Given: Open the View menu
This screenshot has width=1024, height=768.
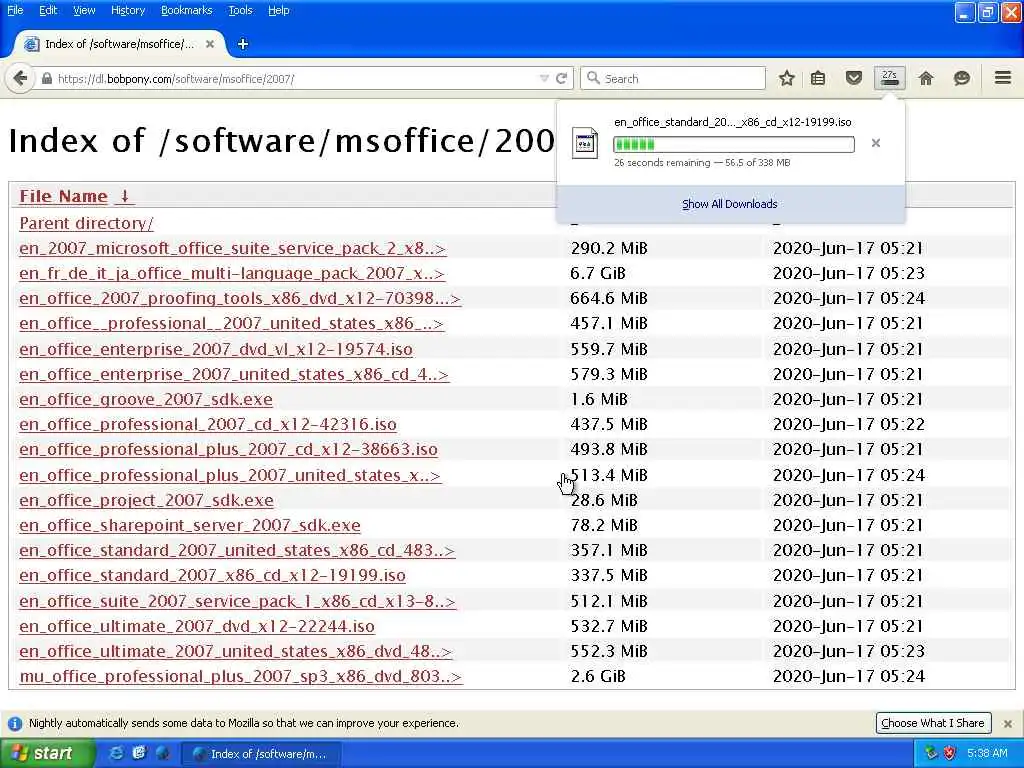Looking at the screenshot, I should (x=84, y=10).
